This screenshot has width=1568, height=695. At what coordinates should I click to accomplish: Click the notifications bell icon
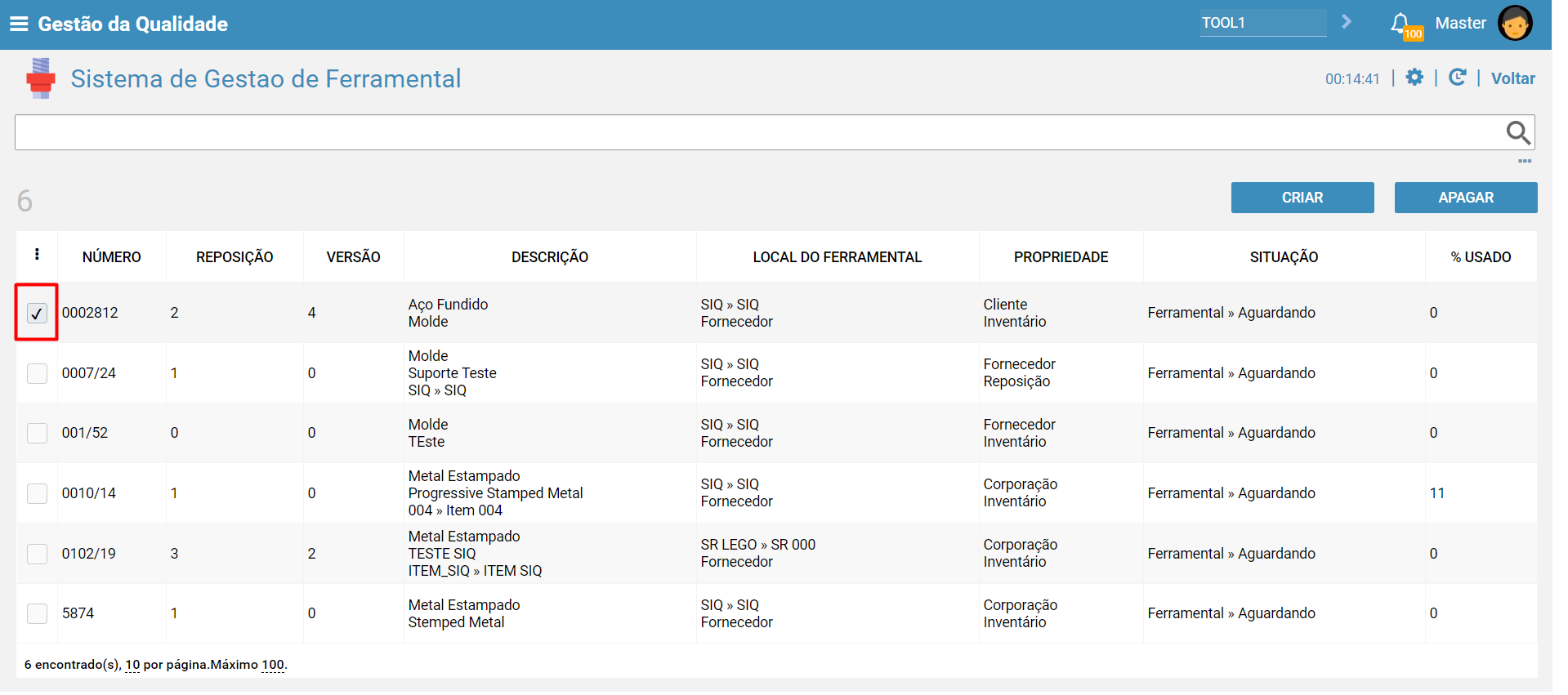pyautogui.click(x=1400, y=23)
